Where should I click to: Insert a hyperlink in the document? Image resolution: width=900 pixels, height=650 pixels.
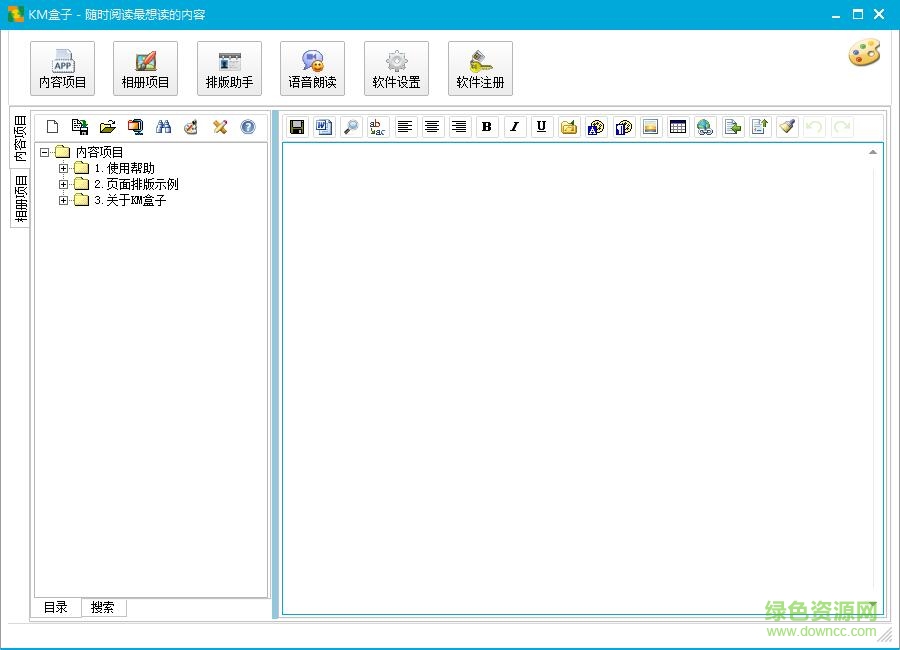tap(705, 127)
